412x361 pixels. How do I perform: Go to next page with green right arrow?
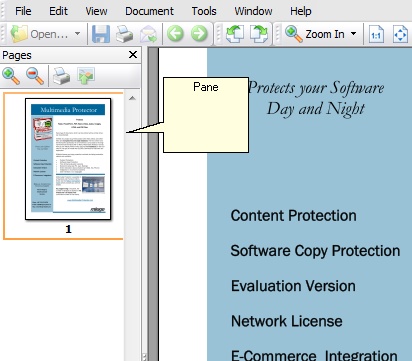pos(199,34)
